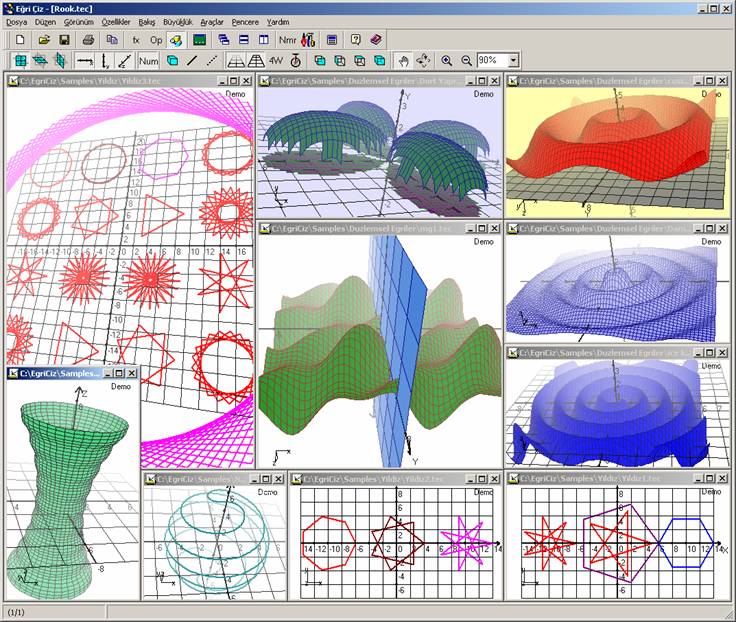Copy with the two-pages icon
The width and height of the screenshot is (736, 622).
[x=112, y=40]
